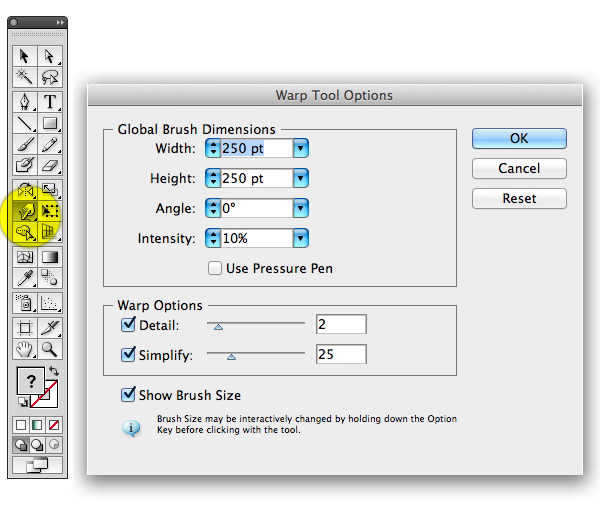This screenshot has width=600, height=510.
Task: Click the Hand tool
Action: click(x=25, y=349)
